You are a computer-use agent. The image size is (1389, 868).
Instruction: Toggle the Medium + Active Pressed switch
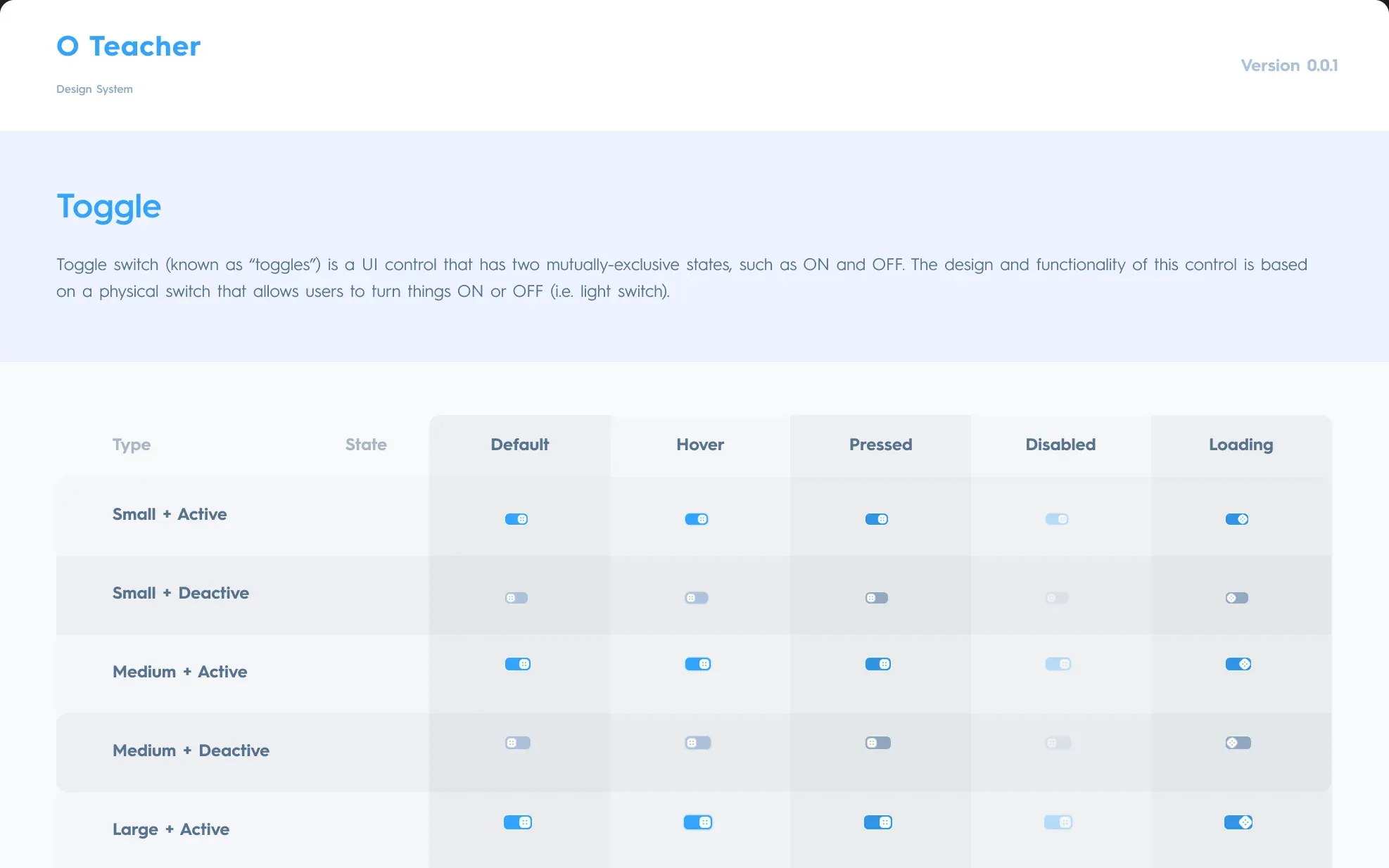click(878, 664)
